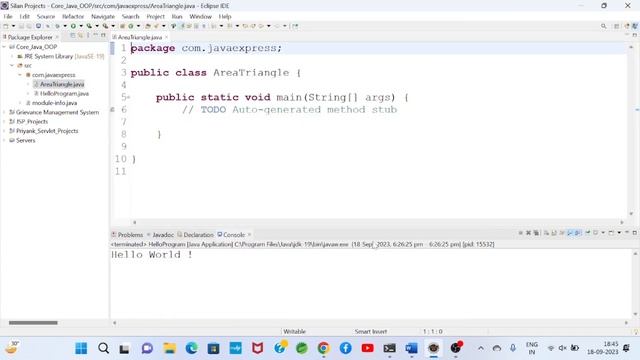Click the green Run toolbar icon

point(73,26)
